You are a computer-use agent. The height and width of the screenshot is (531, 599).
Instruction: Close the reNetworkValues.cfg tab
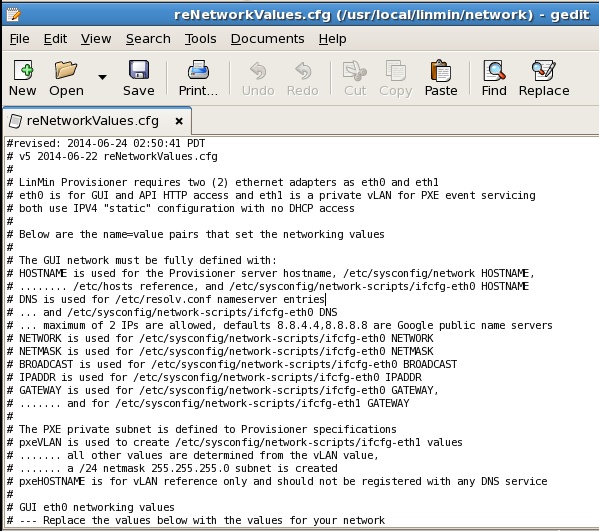[x=179, y=121]
